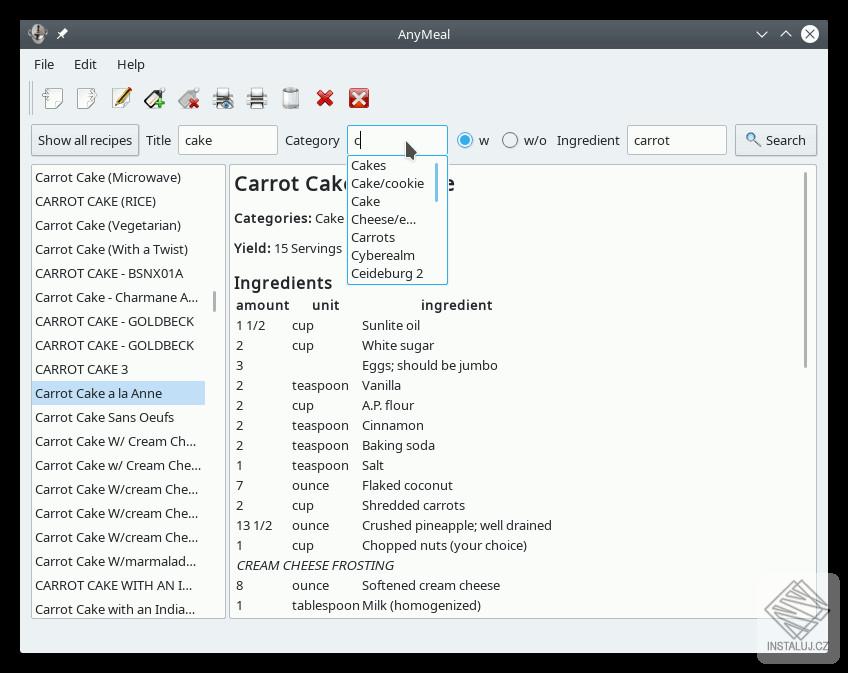Open print preview with the printer-eye icon
Viewport: 848px width, 673px height.
click(223, 98)
